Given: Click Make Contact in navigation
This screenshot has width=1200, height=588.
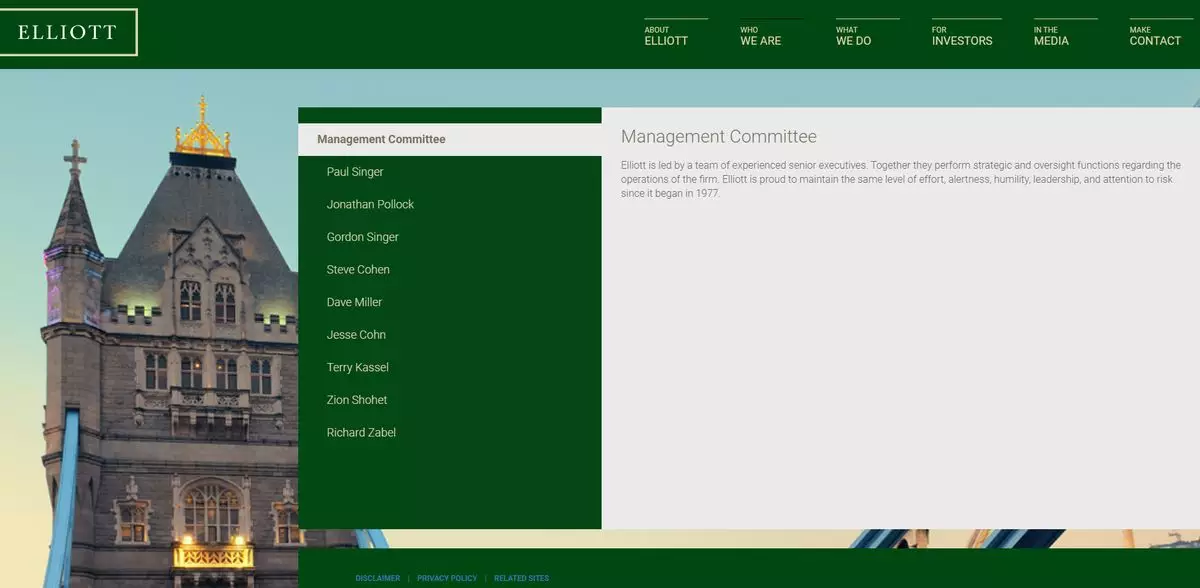Looking at the screenshot, I should [1155, 37].
